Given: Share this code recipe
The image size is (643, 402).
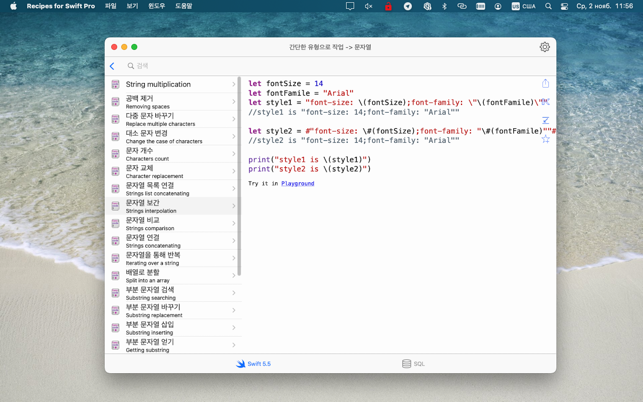Looking at the screenshot, I should click(x=545, y=83).
